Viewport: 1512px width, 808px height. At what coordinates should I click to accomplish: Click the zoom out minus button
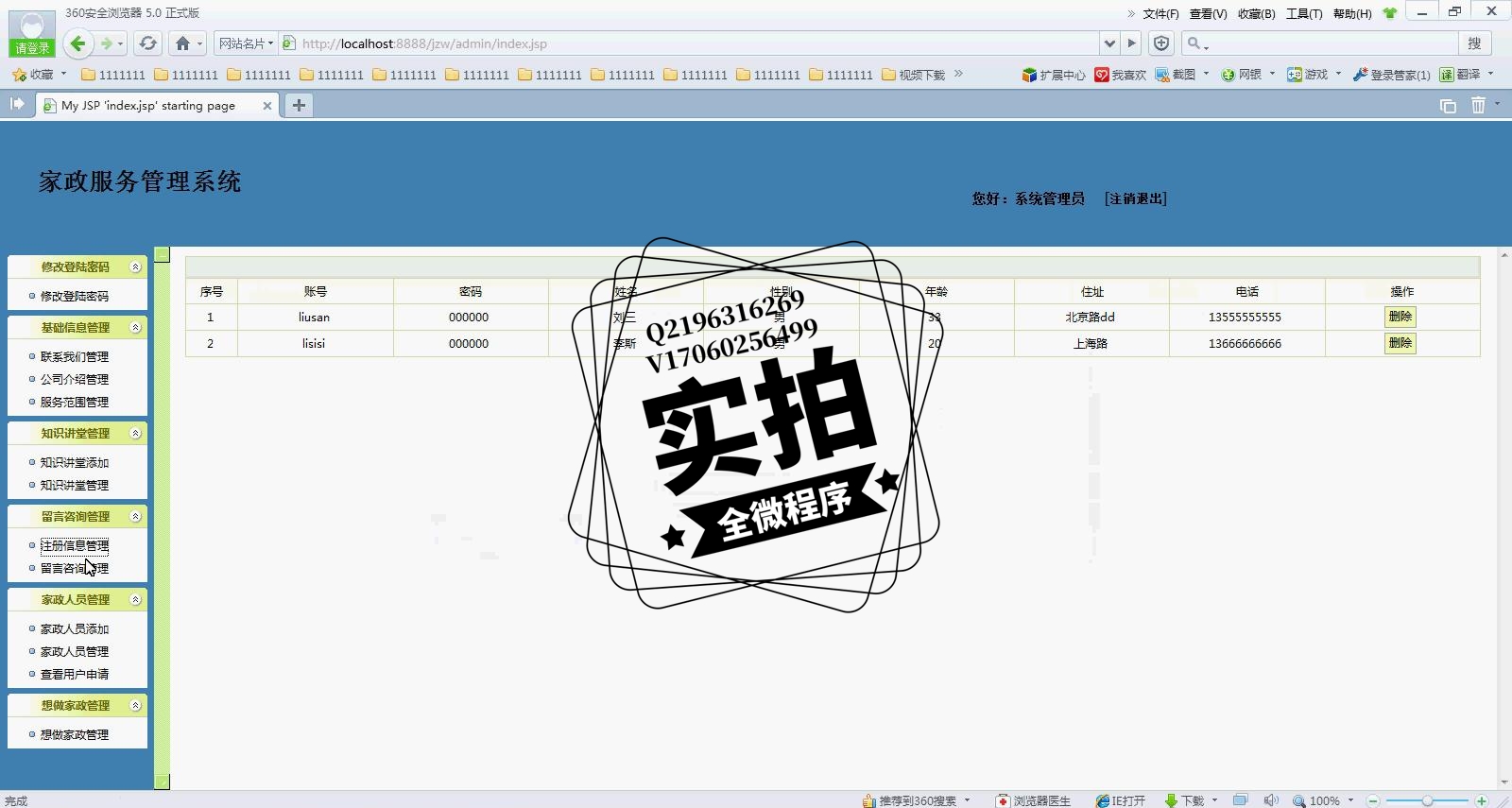[x=1373, y=800]
